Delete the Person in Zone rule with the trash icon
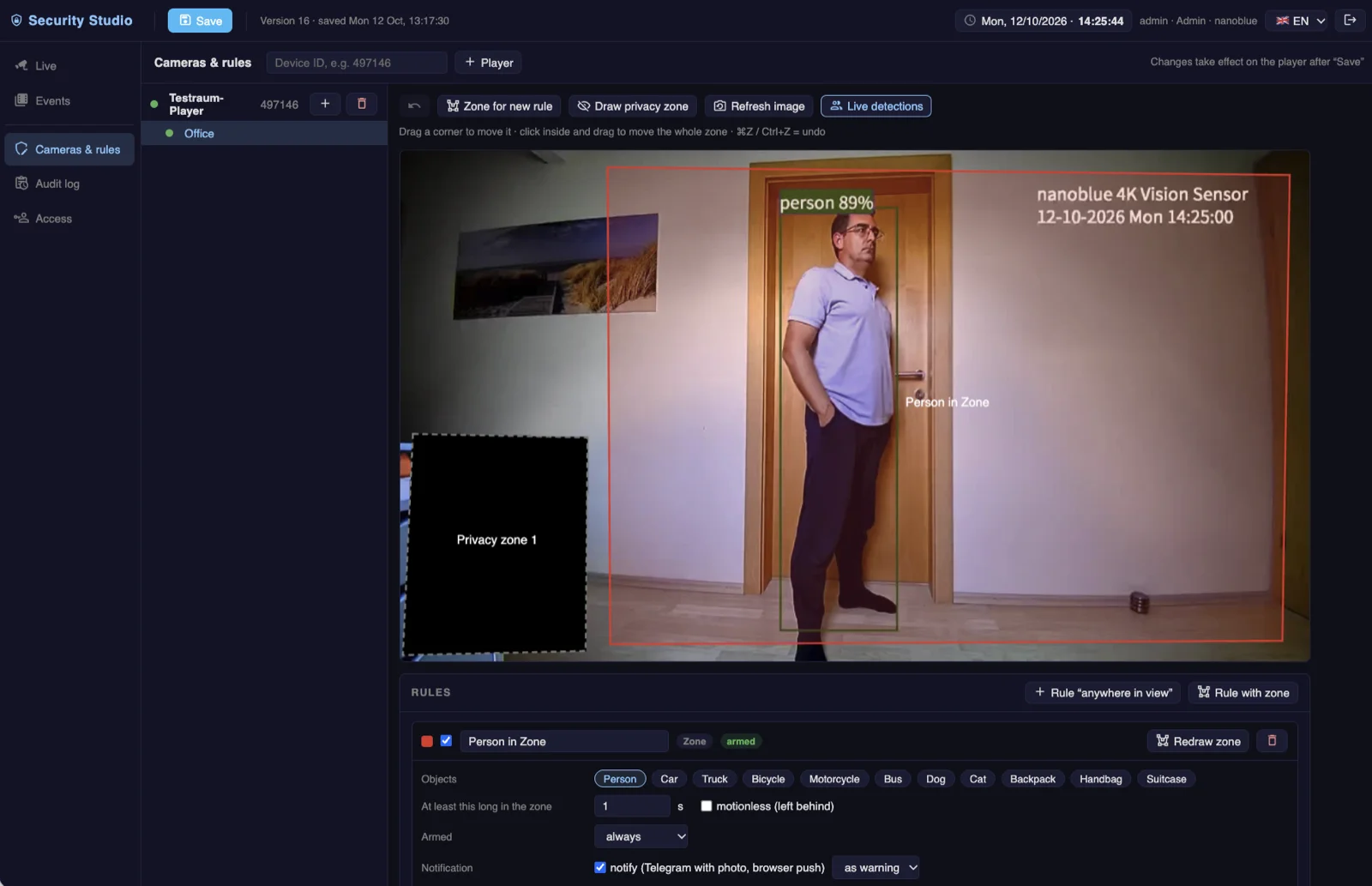The height and width of the screenshot is (886, 1372). [1272, 740]
